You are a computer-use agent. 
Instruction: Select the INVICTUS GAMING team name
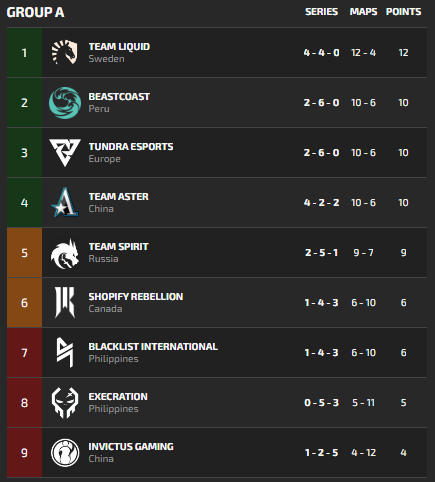(x=131, y=447)
